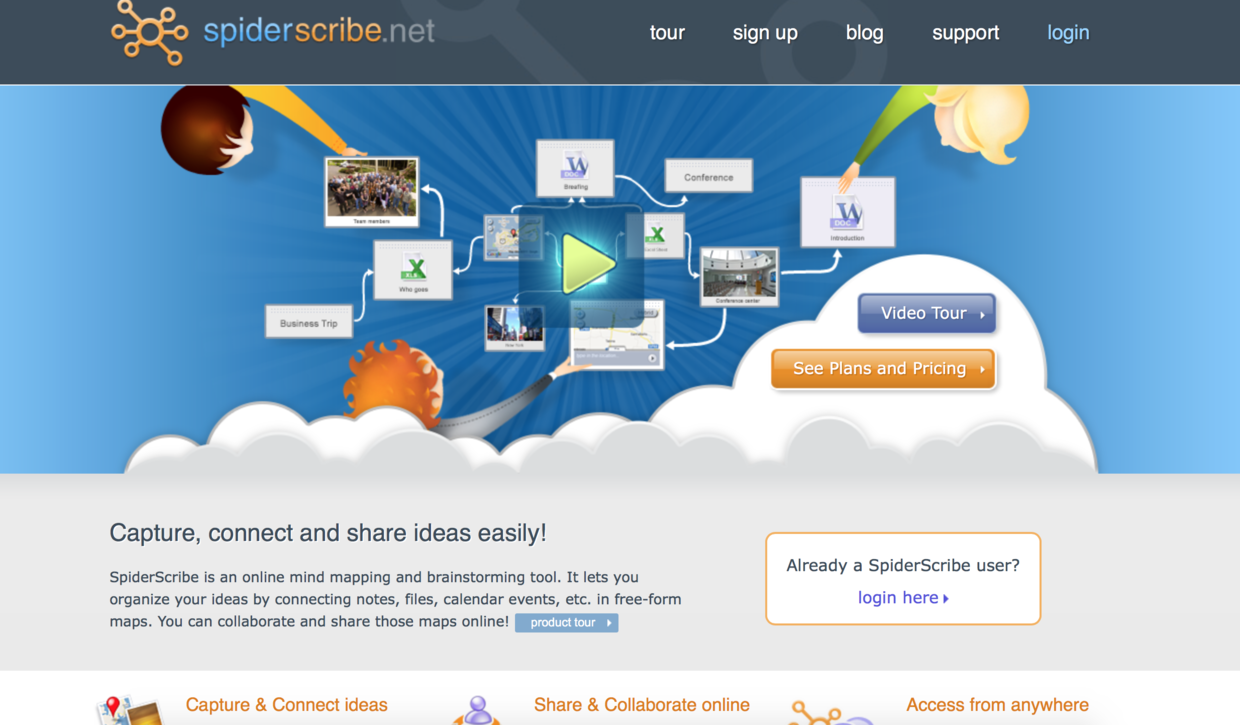The width and height of the screenshot is (1240, 725).
Task: Go to the blog section
Action: click(864, 33)
